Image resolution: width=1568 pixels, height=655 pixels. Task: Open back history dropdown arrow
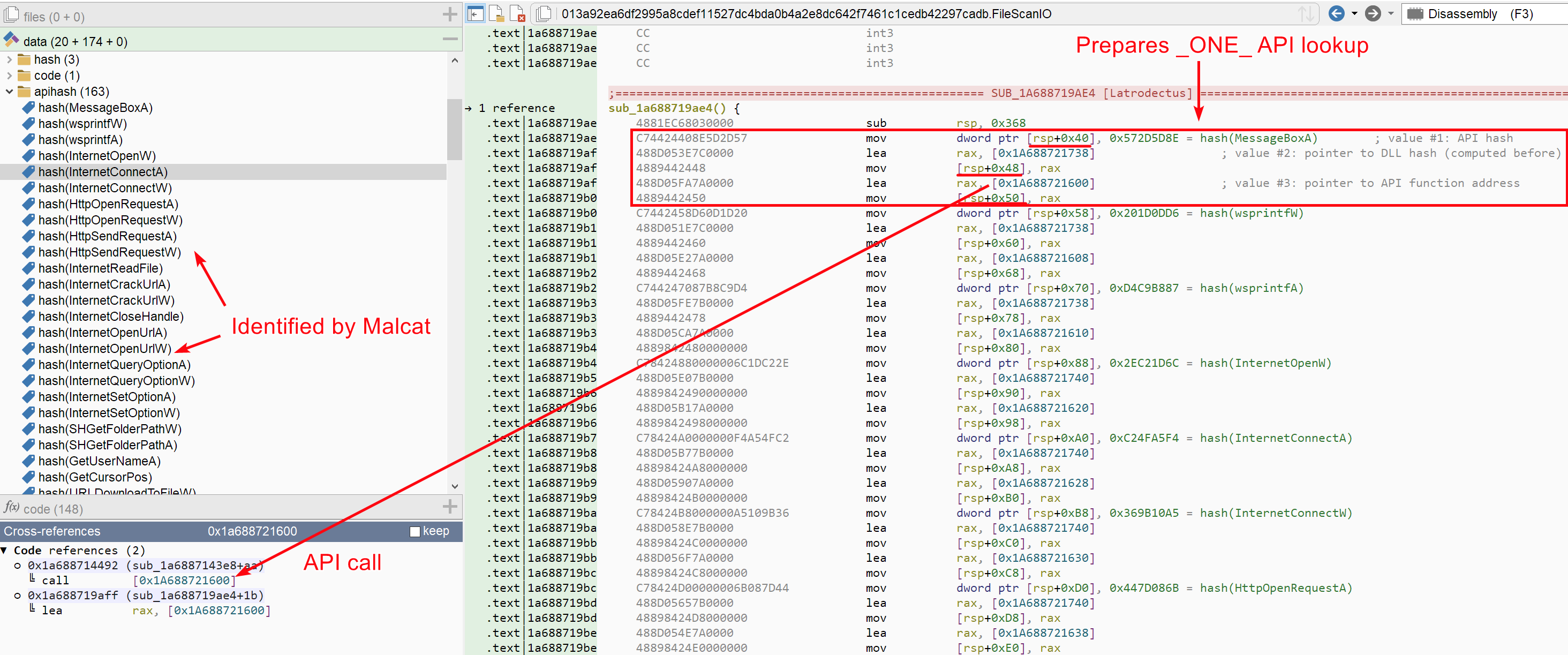click(1354, 13)
